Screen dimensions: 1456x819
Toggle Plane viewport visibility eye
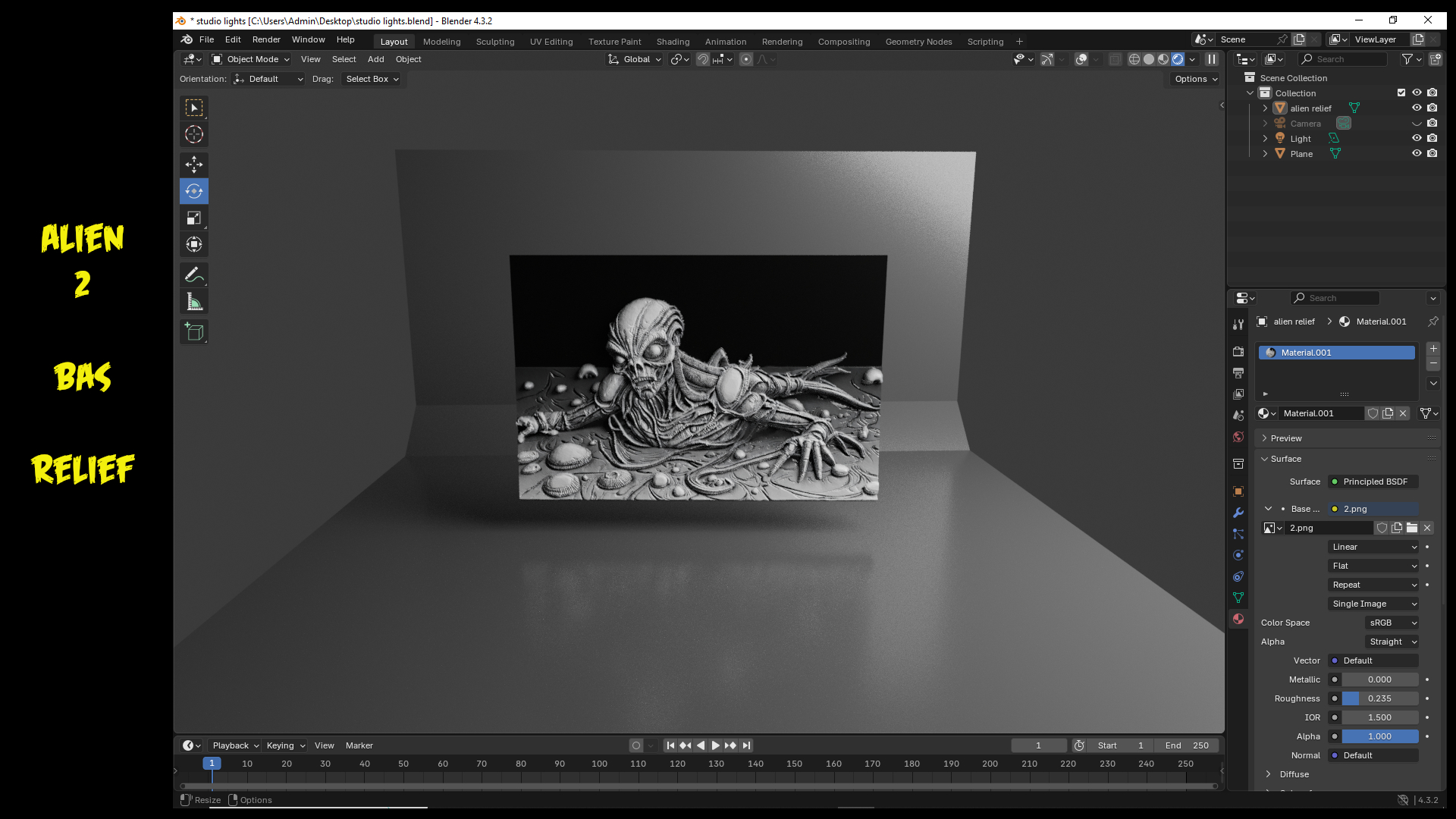click(x=1417, y=153)
